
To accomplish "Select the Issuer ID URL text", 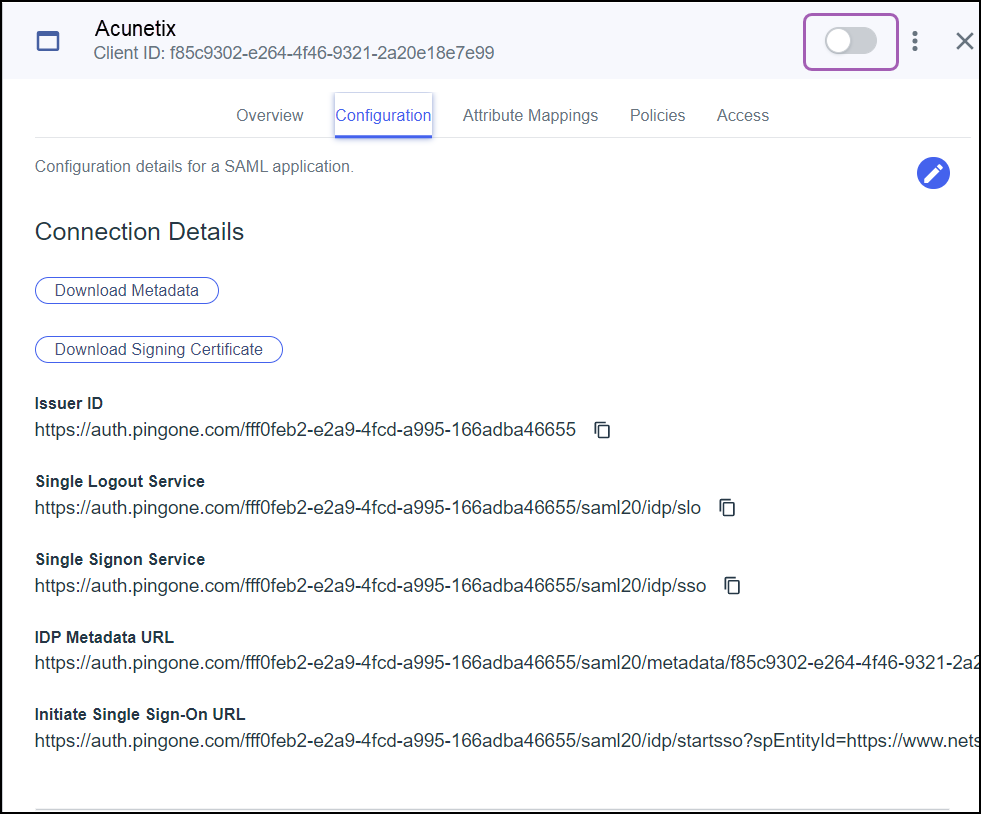I will tap(305, 430).
